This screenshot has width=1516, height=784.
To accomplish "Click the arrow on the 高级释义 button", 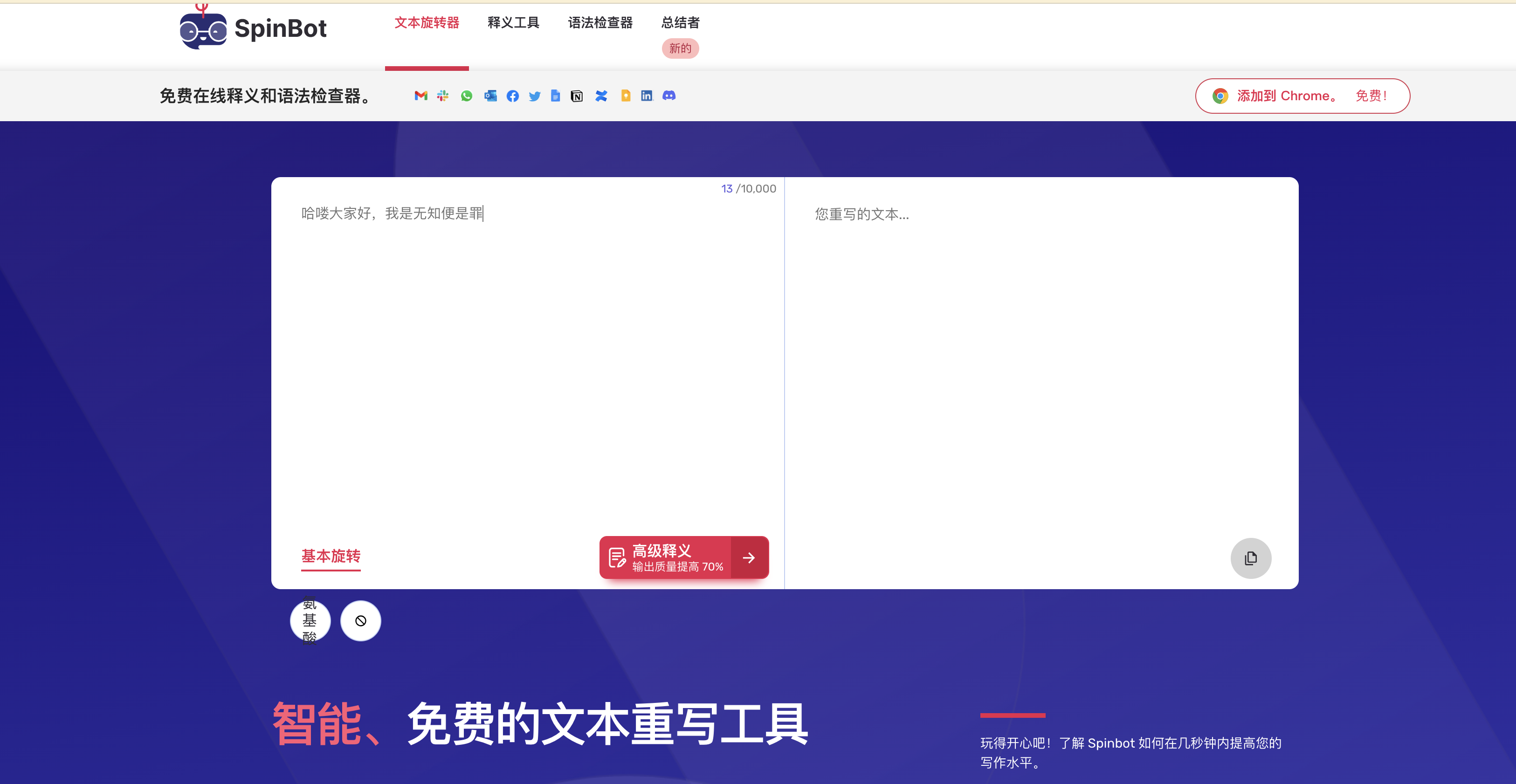I will tap(749, 557).
